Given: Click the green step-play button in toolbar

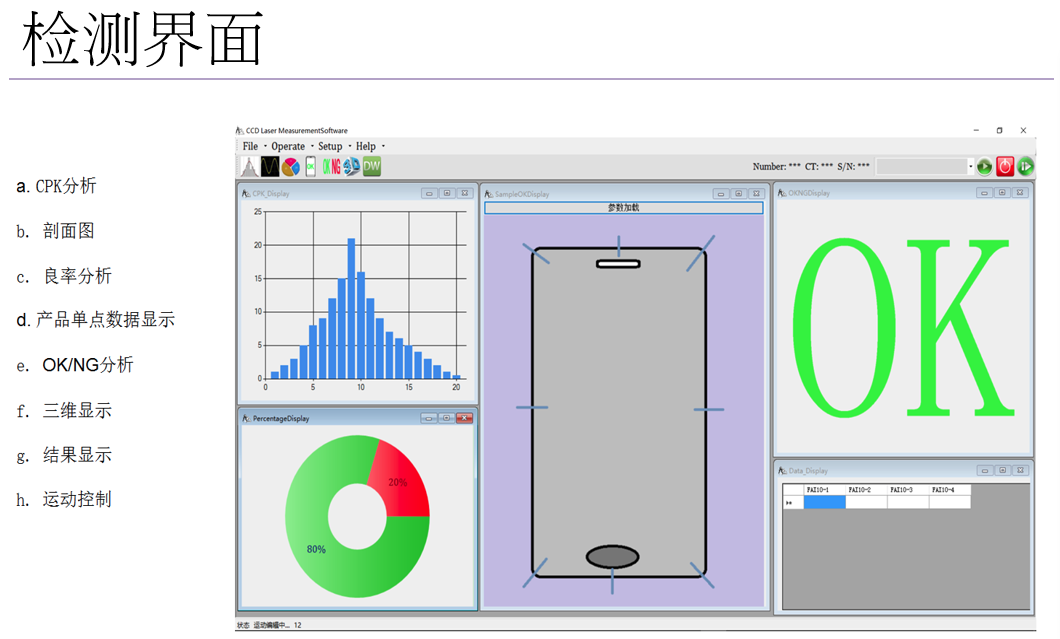Looking at the screenshot, I should (1026, 166).
